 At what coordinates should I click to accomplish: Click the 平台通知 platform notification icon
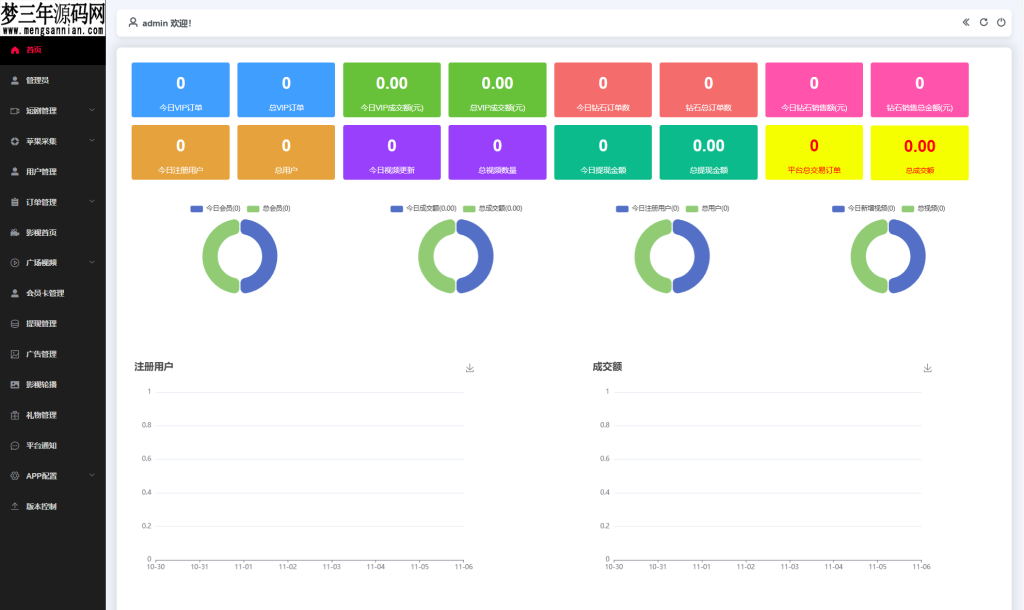[14, 445]
